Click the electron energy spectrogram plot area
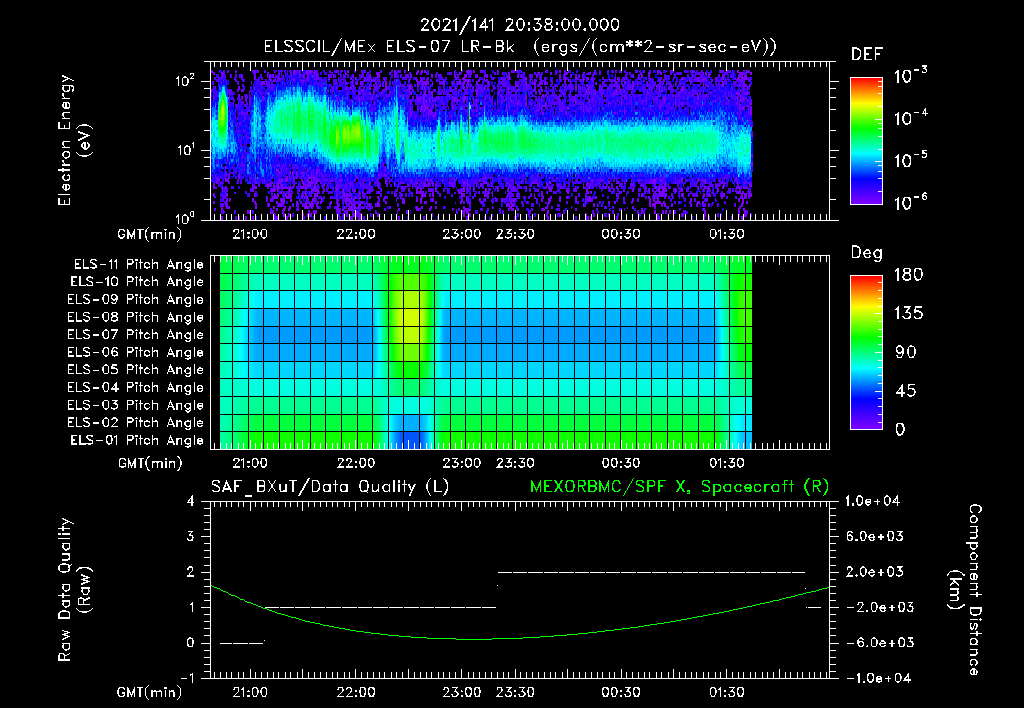The height and width of the screenshot is (708, 1024). coord(520,140)
